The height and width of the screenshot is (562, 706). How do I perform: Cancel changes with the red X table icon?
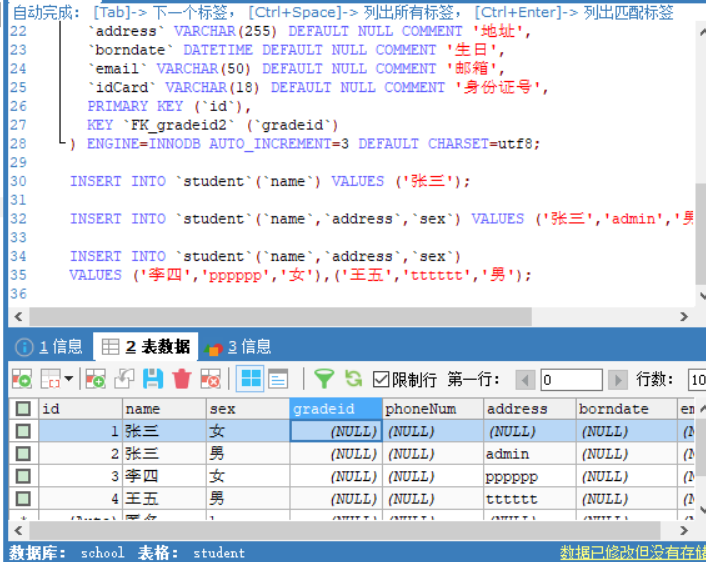pyautogui.click(x=210, y=379)
